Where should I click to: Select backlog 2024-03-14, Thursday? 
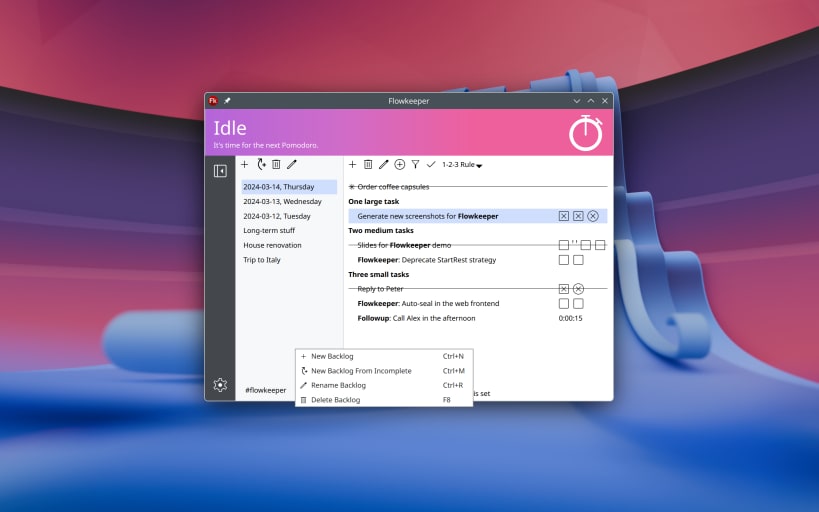coord(289,187)
